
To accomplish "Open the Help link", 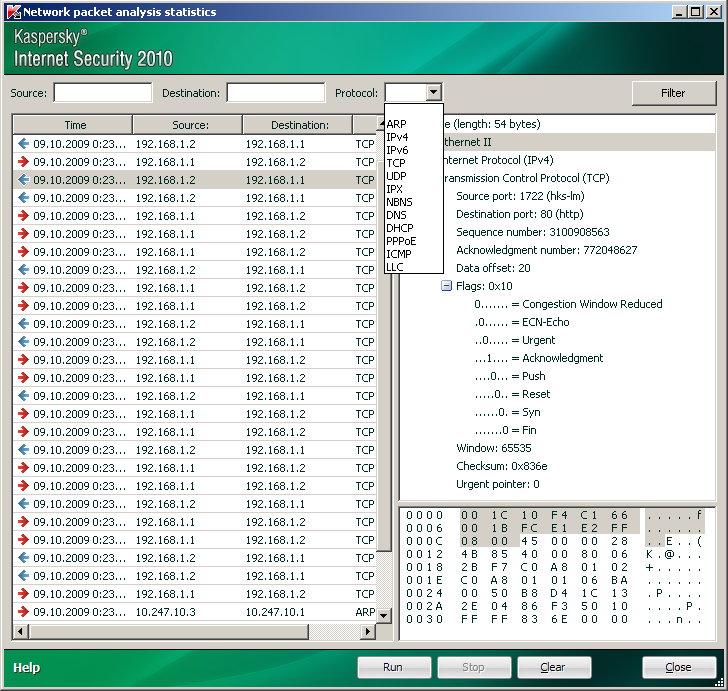I will coord(26,667).
